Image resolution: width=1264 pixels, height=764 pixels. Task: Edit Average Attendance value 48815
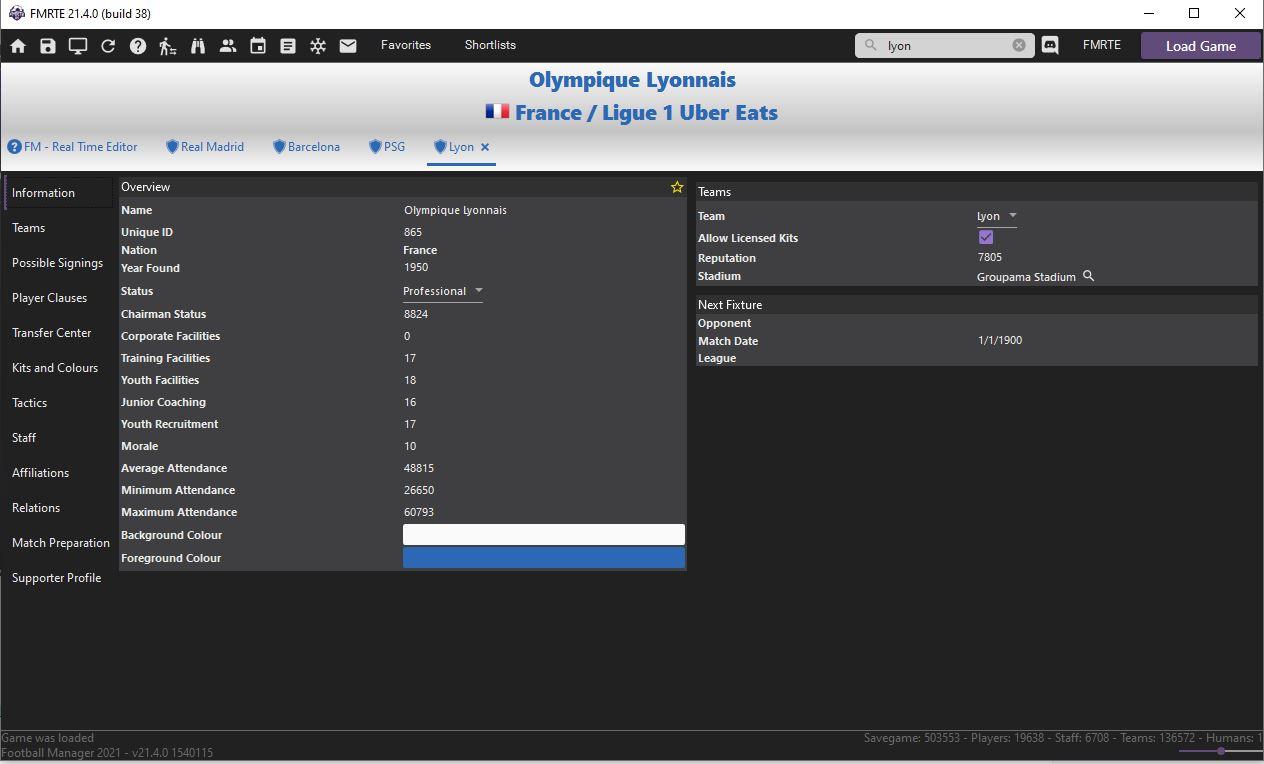pos(419,468)
